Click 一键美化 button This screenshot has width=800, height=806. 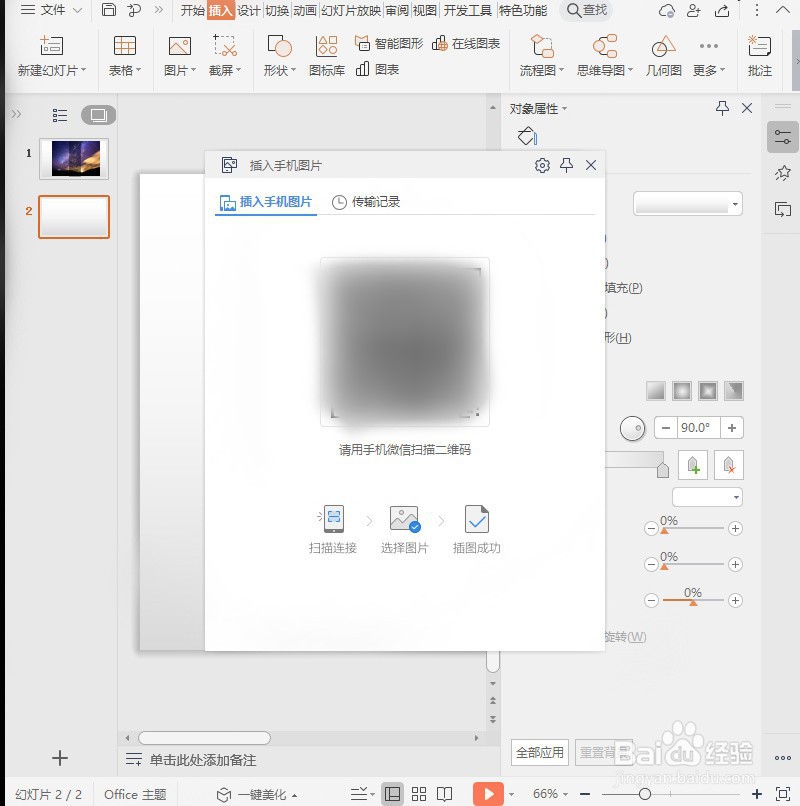(257, 795)
